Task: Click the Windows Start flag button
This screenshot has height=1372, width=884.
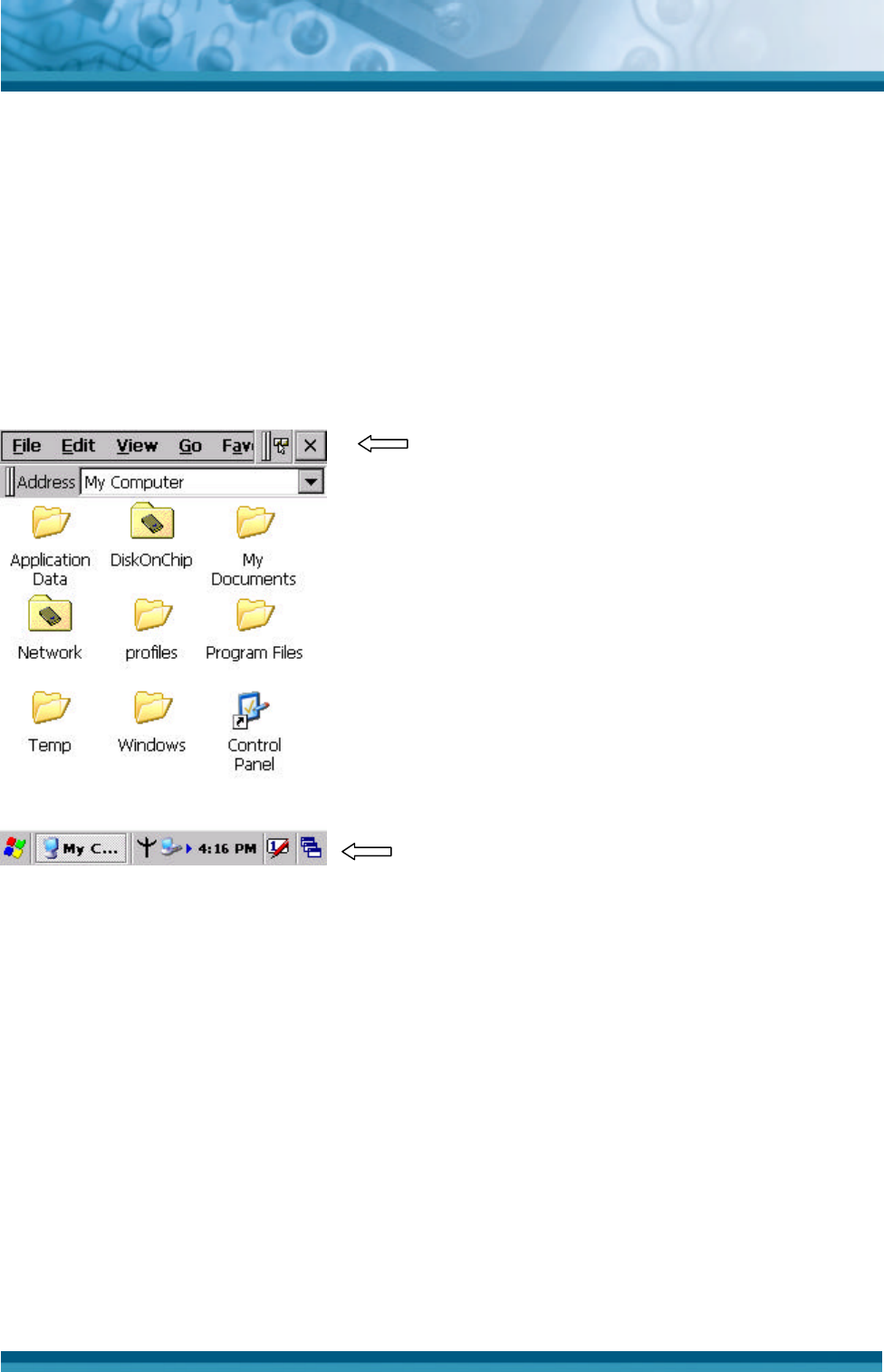Action: [15, 849]
